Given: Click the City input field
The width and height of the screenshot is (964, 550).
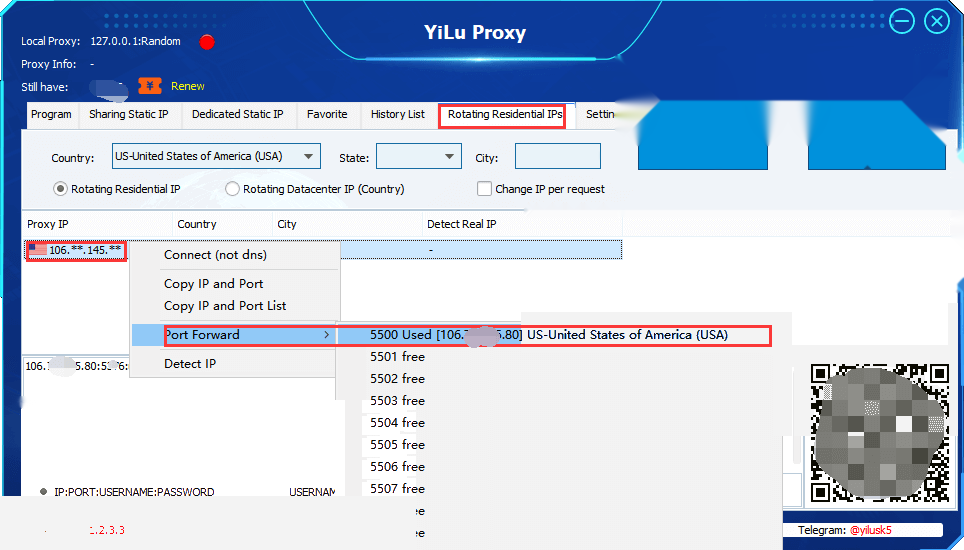Looking at the screenshot, I should (558, 156).
